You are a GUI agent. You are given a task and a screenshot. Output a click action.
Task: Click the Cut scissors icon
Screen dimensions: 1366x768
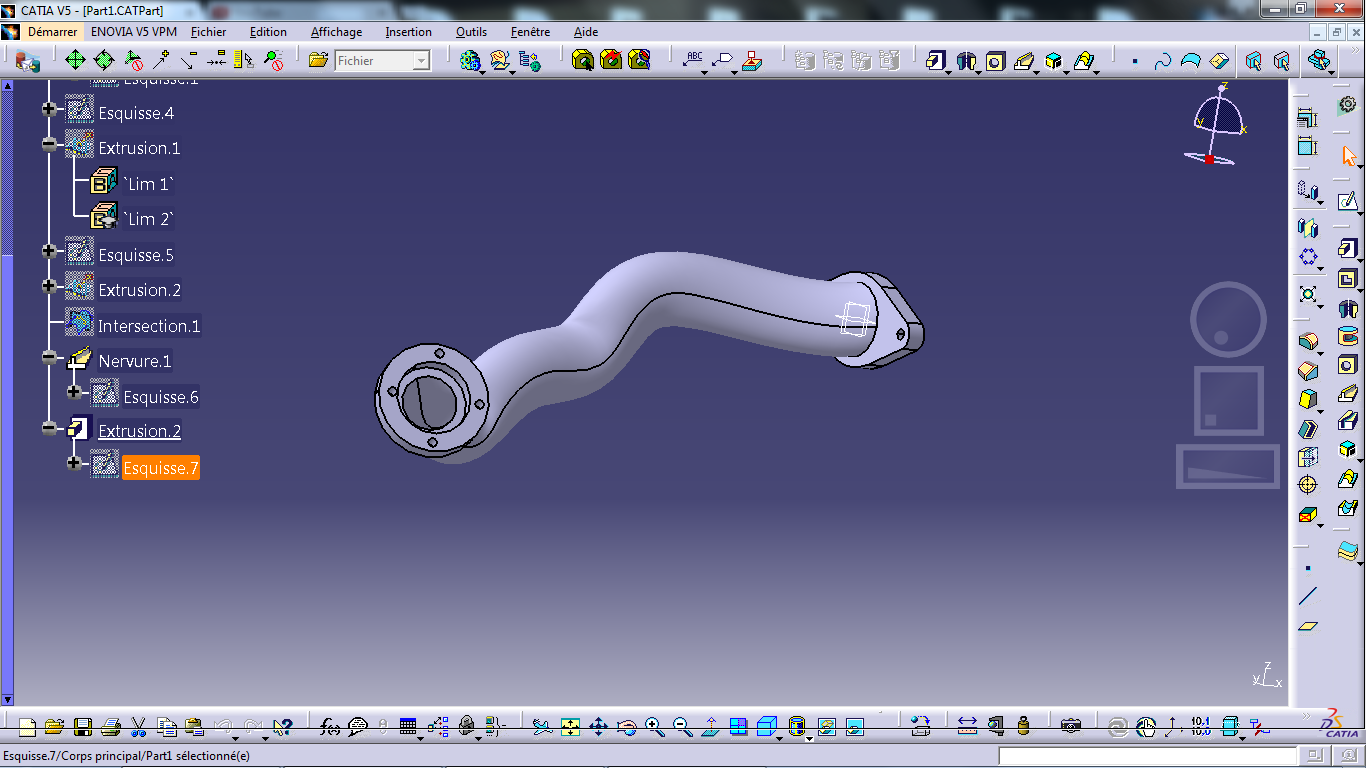(x=139, y=727)
